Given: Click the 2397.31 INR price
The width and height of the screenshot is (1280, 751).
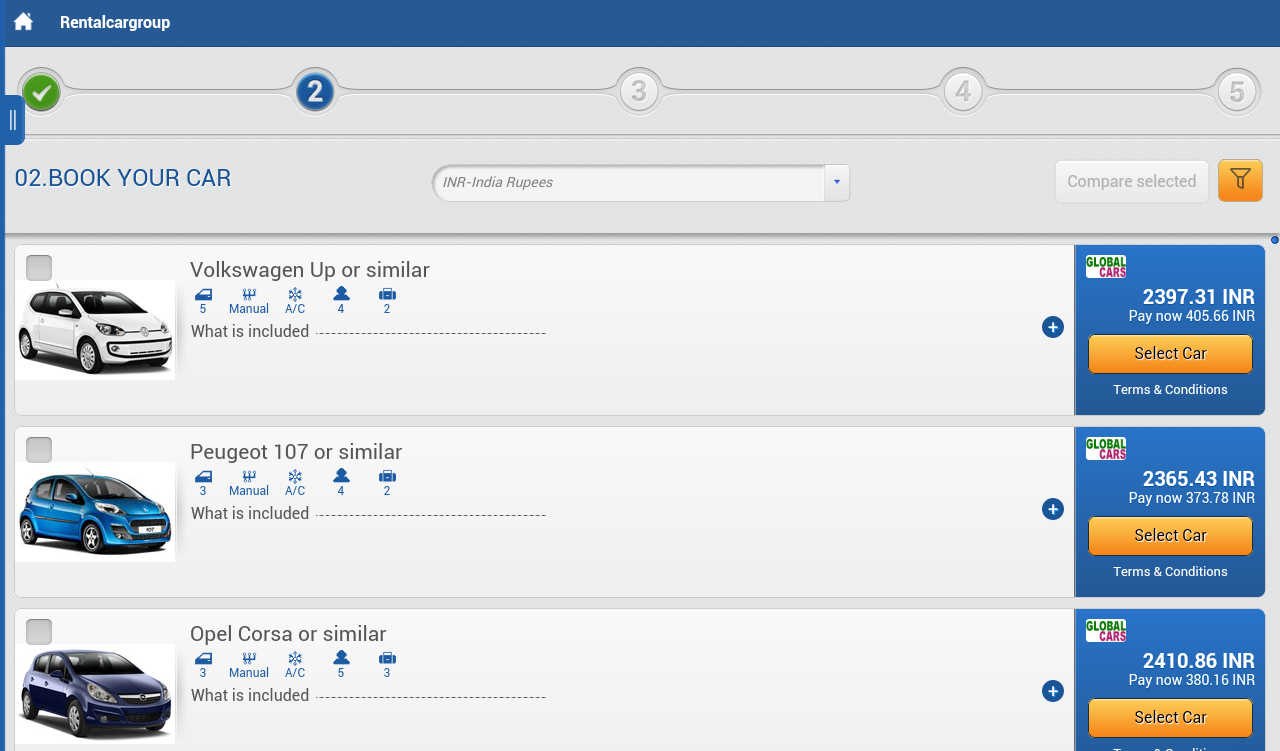Looking at the screenshot, I should pyautogui.click(x=1199, y=297).
